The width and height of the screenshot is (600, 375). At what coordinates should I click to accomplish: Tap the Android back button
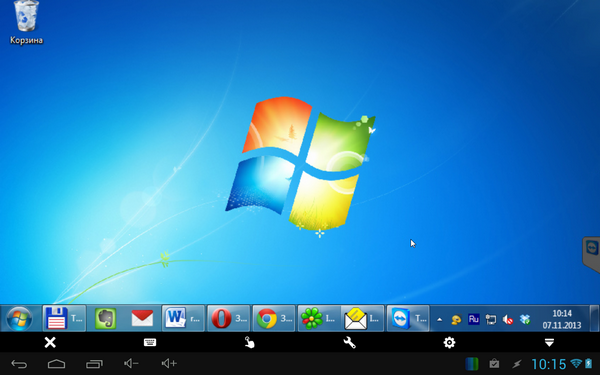[19, 364]
